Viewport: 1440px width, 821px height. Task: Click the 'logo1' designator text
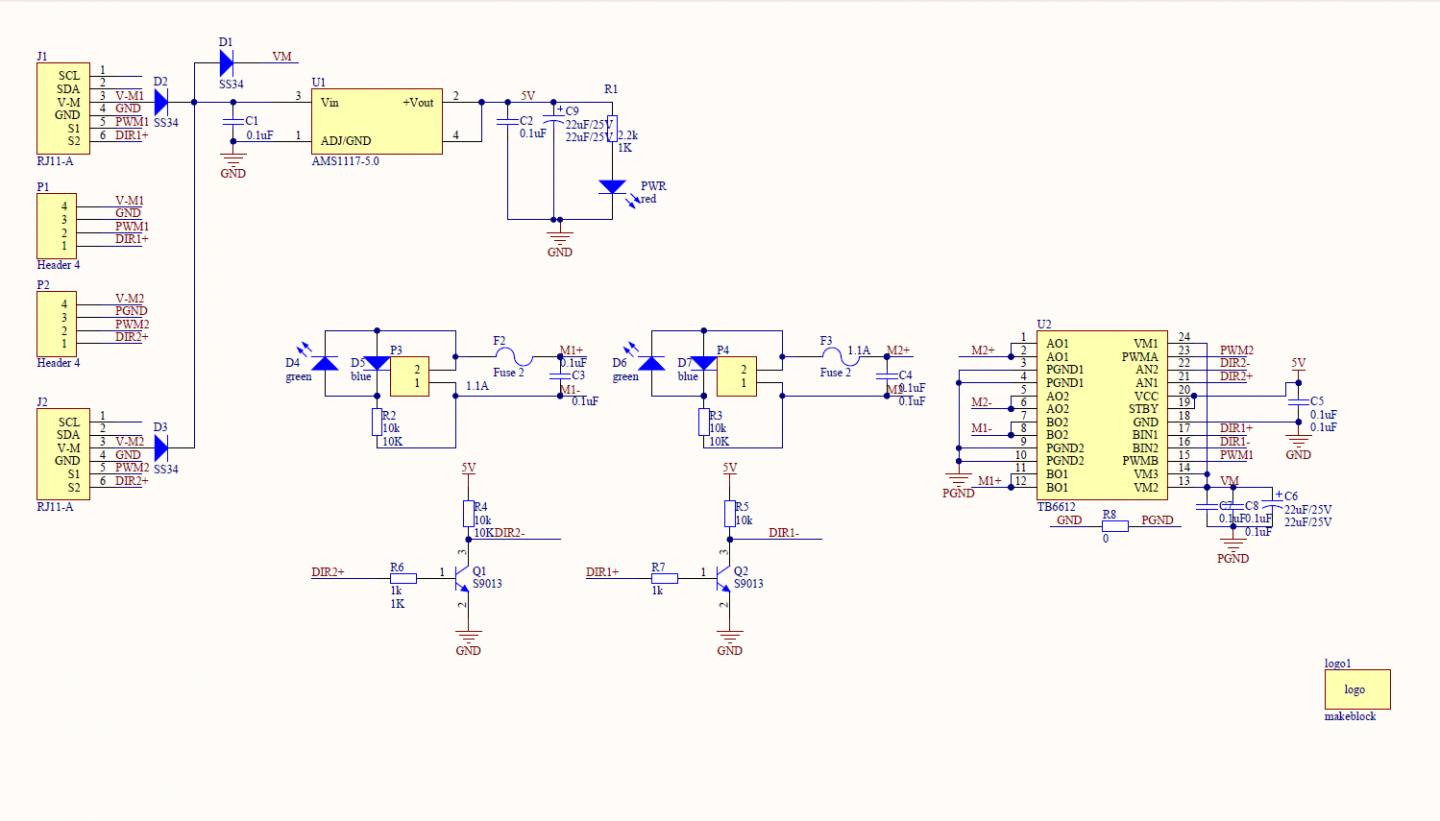[x=1338, y=663]
